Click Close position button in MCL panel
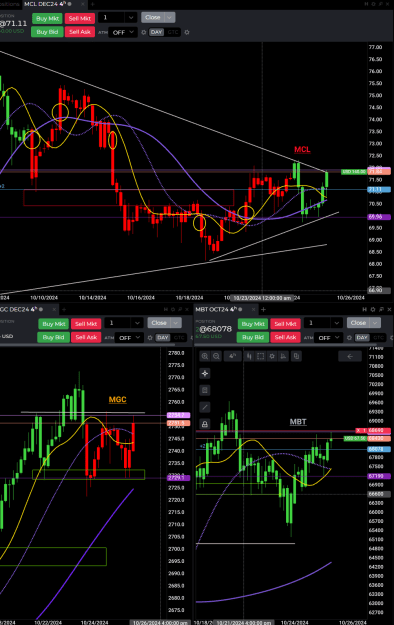394x625 pixels. click(x=153, y=18)
